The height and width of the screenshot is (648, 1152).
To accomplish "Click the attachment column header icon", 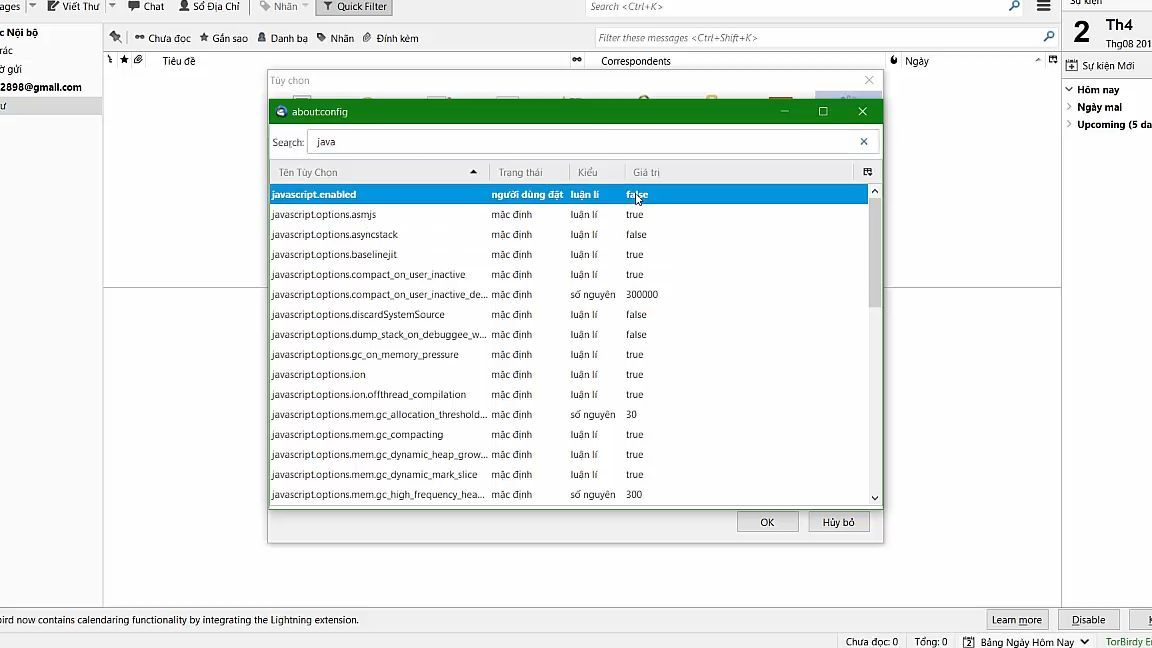I will tap(138, 60).
